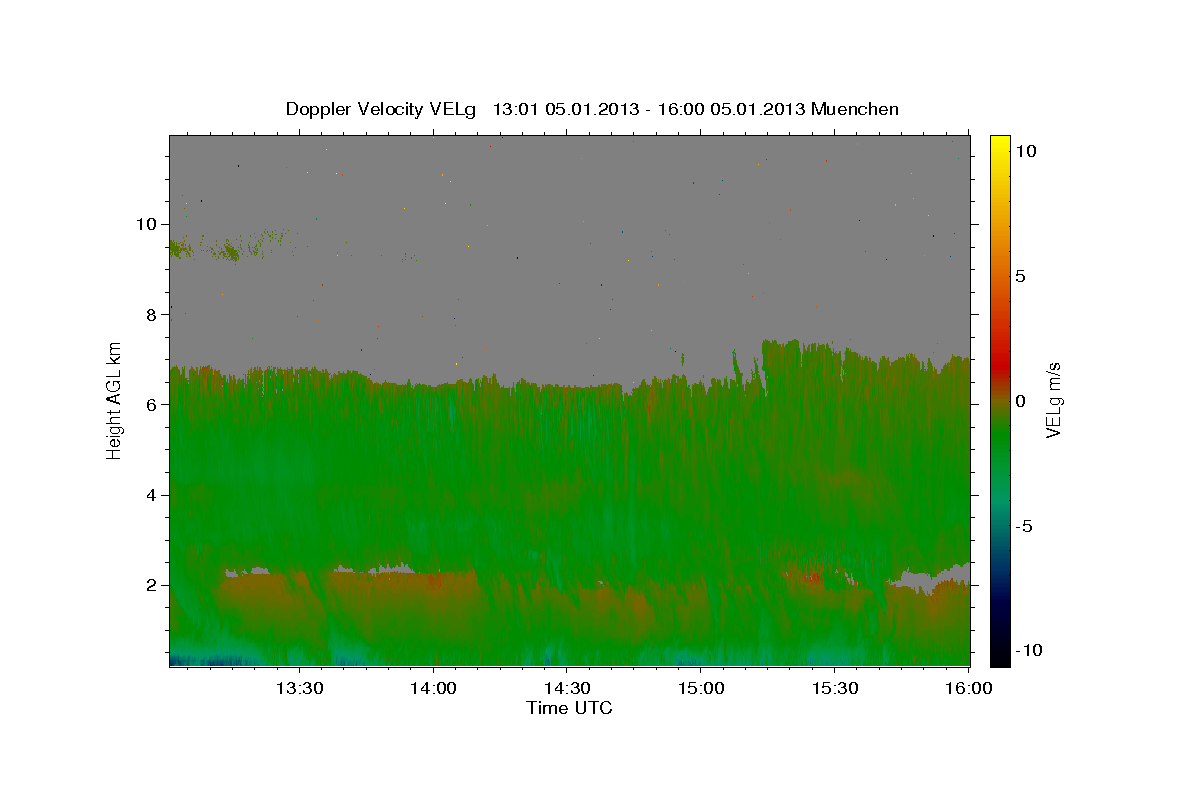Click the '15:00' time axis label
Screen dimensions: 1200x800
(701, 689)
